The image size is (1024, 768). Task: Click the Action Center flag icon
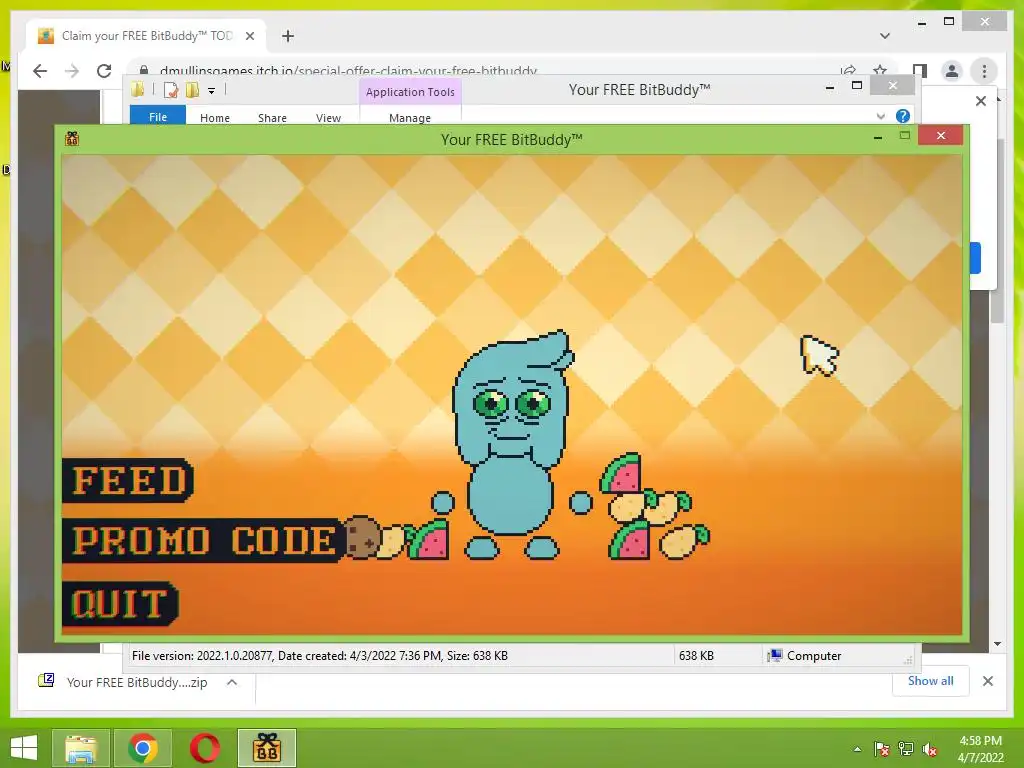(882, 749)
